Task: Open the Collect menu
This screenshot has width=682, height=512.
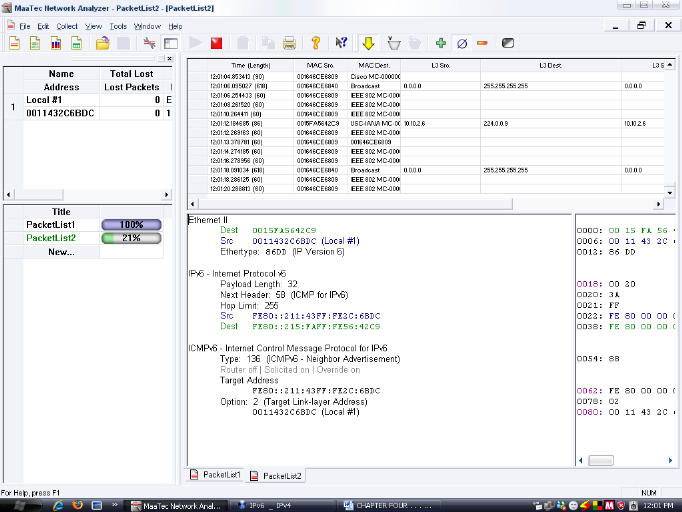Action: coord(67,25)
